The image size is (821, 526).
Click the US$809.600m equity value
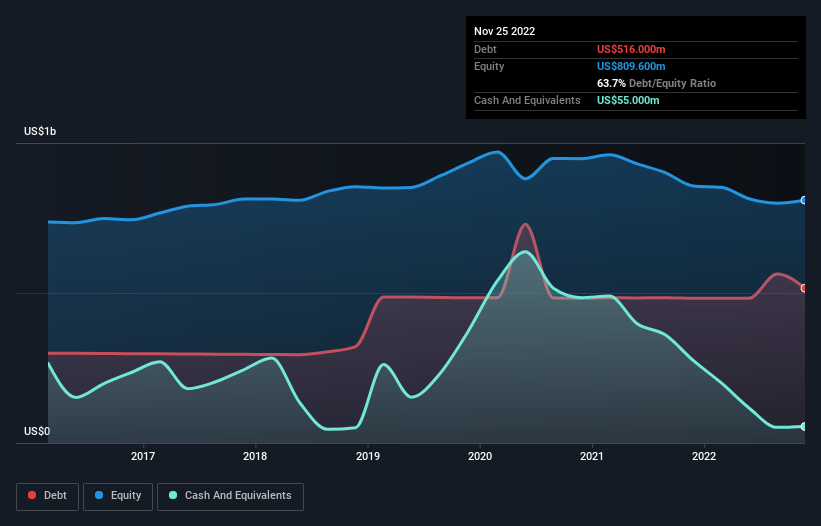pos(631,66)
